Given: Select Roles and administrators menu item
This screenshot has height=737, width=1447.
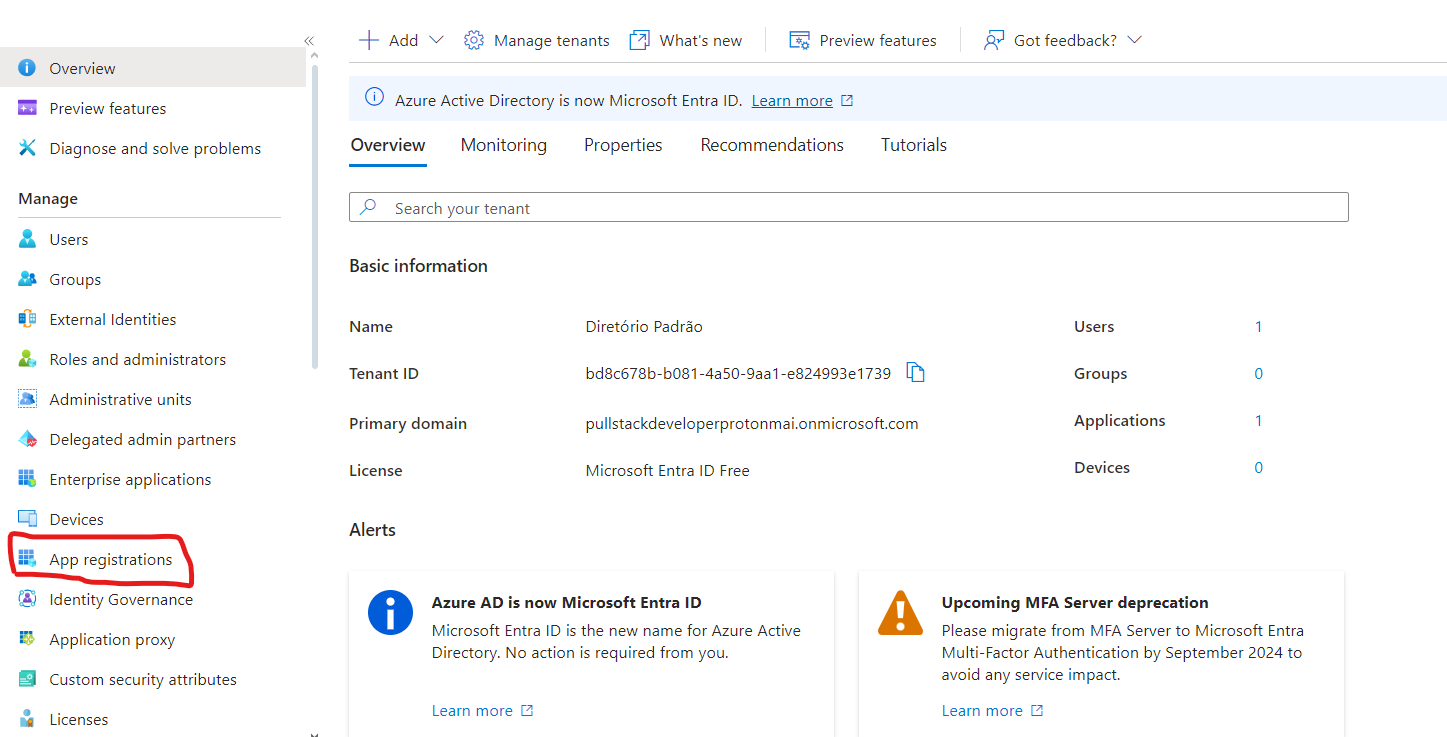Looking at the screenshot, I should point(138,359).
